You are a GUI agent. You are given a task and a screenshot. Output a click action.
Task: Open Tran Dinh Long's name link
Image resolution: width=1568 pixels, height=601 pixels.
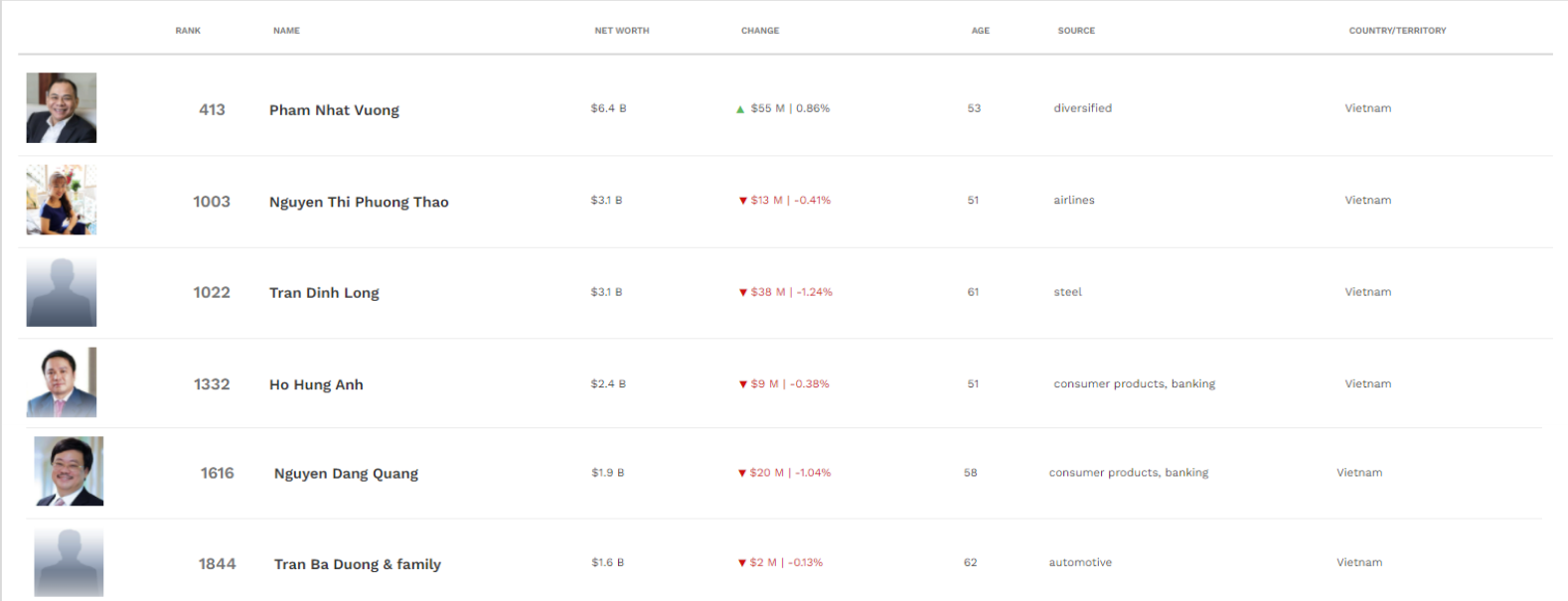324,293
